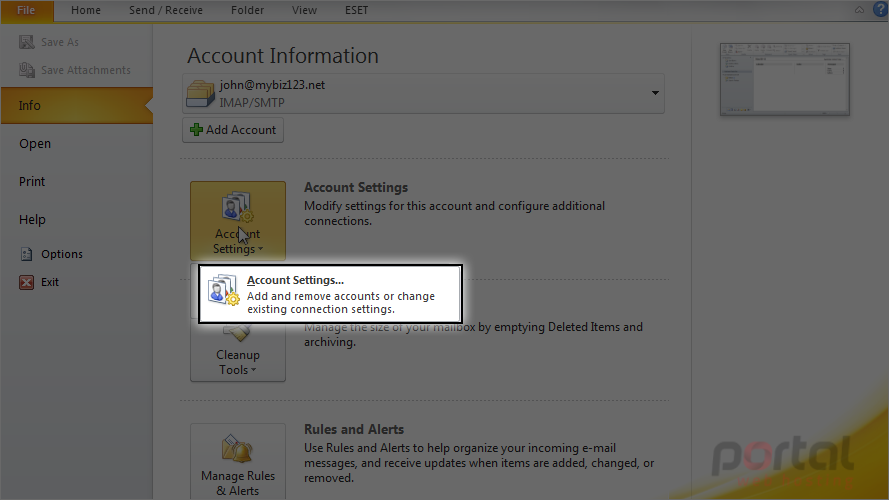Click the Cleanup Tools icon button
The height and width of the screenshot is (500, 889).
point(238,350)
